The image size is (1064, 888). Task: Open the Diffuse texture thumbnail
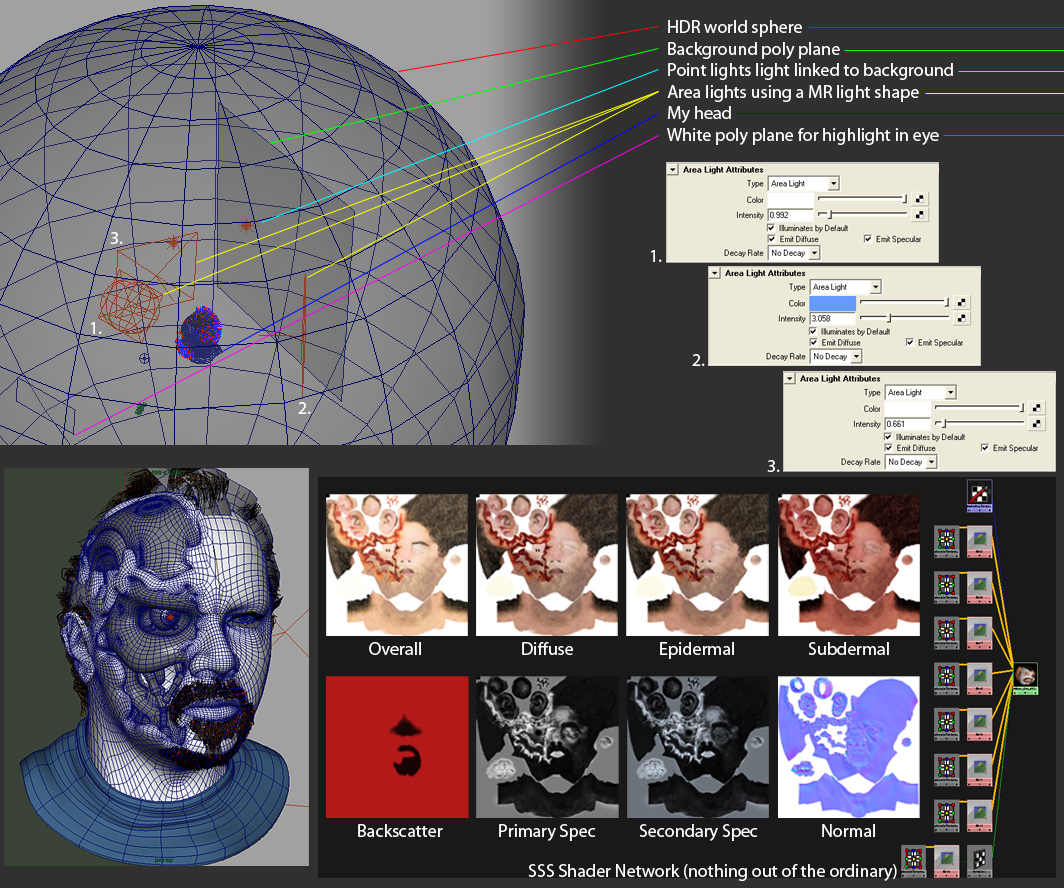(x=547, y=564)
